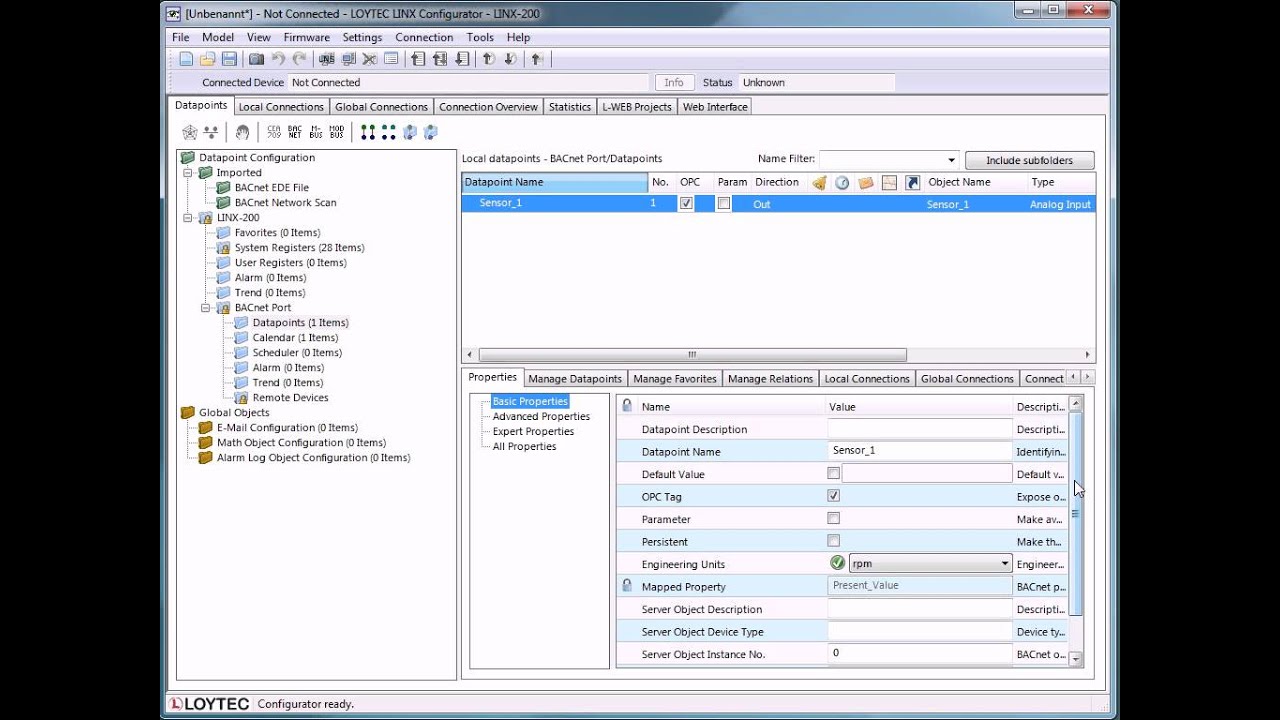This screenshot has width=1280, height=720.
Task: Uncheck the OPC Tag property checkbox
Action: coord(833,495)
